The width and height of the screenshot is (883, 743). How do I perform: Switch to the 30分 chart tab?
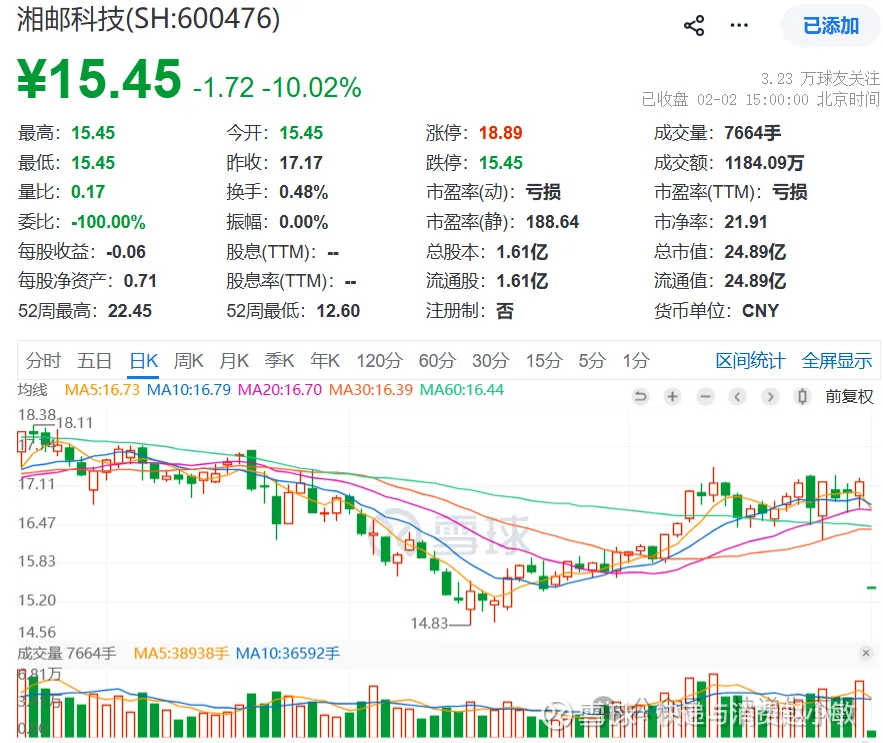coord(490,360)
